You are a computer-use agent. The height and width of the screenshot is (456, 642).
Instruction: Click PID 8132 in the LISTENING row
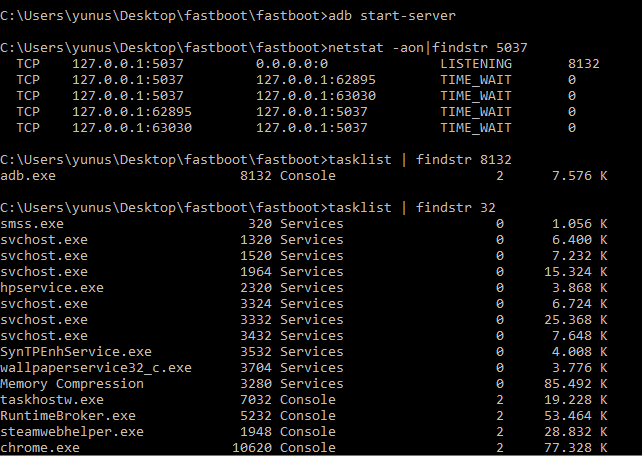583,64
